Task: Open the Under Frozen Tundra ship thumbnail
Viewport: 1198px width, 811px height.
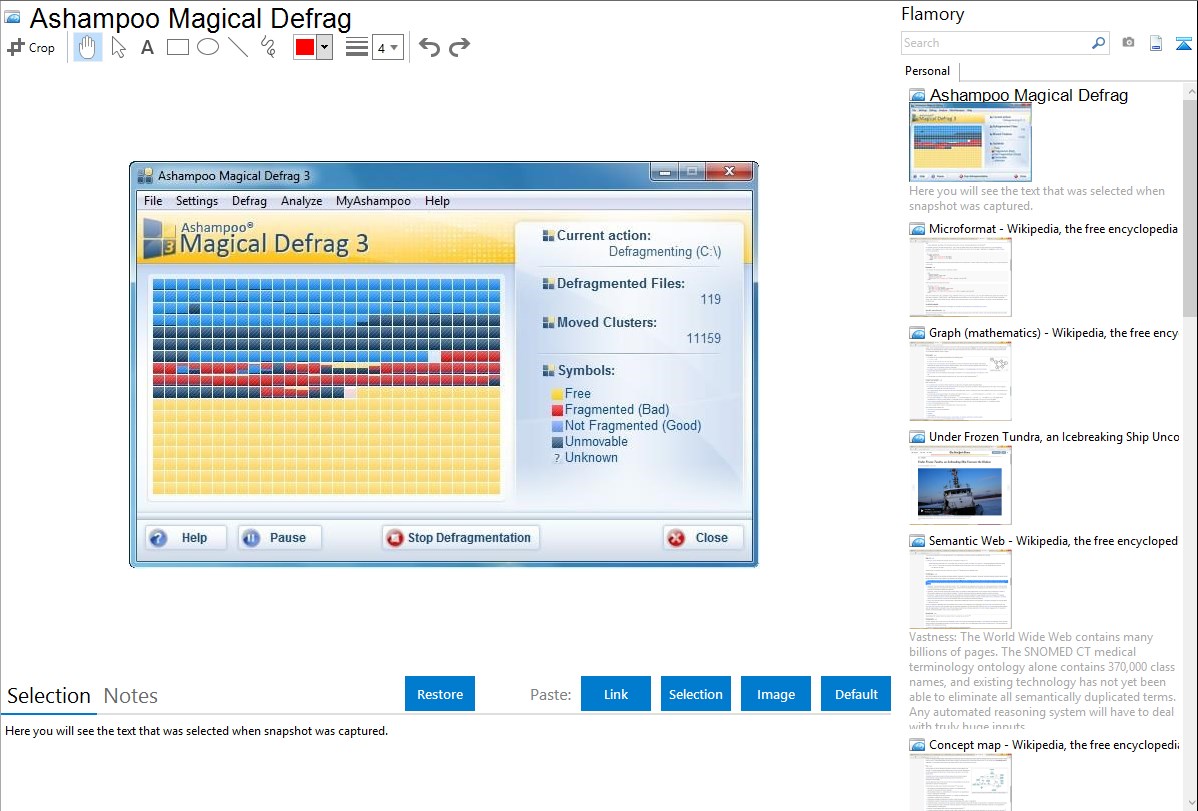Action: tap(960, 485)
